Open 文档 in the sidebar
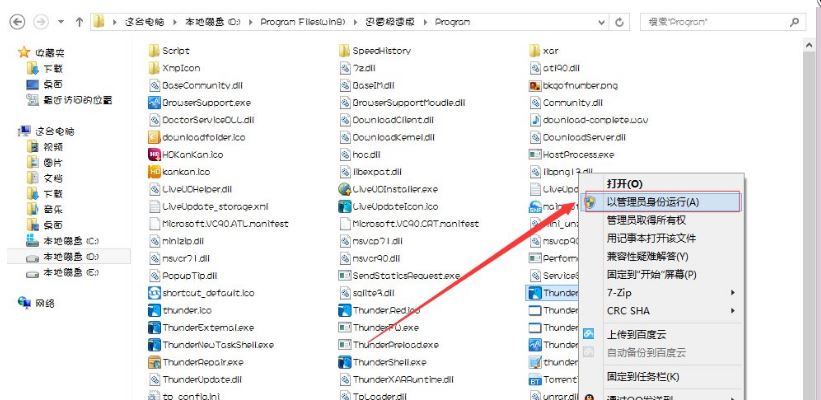The height and width of the screenshot is (400, 821). (x=53, y=178)
